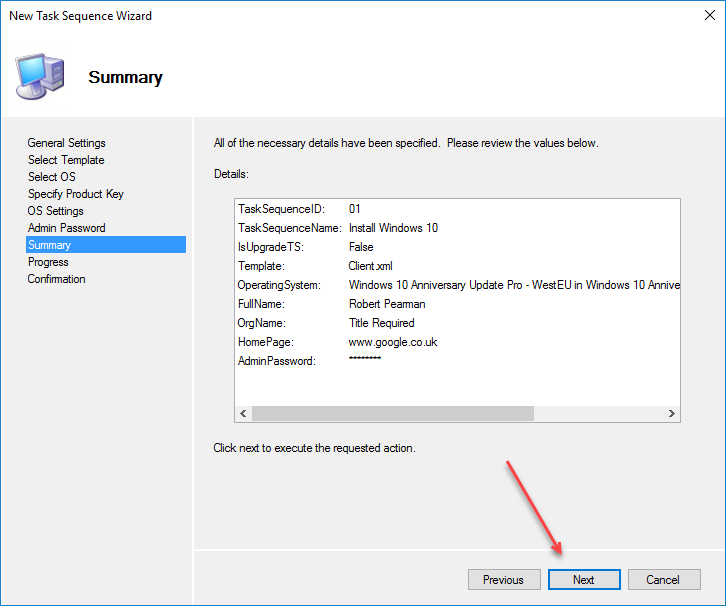Viewport: 726px width, 606px height.
Task: Open the OS Settings step
Action: pyautogui.click(x=56, y=211)
